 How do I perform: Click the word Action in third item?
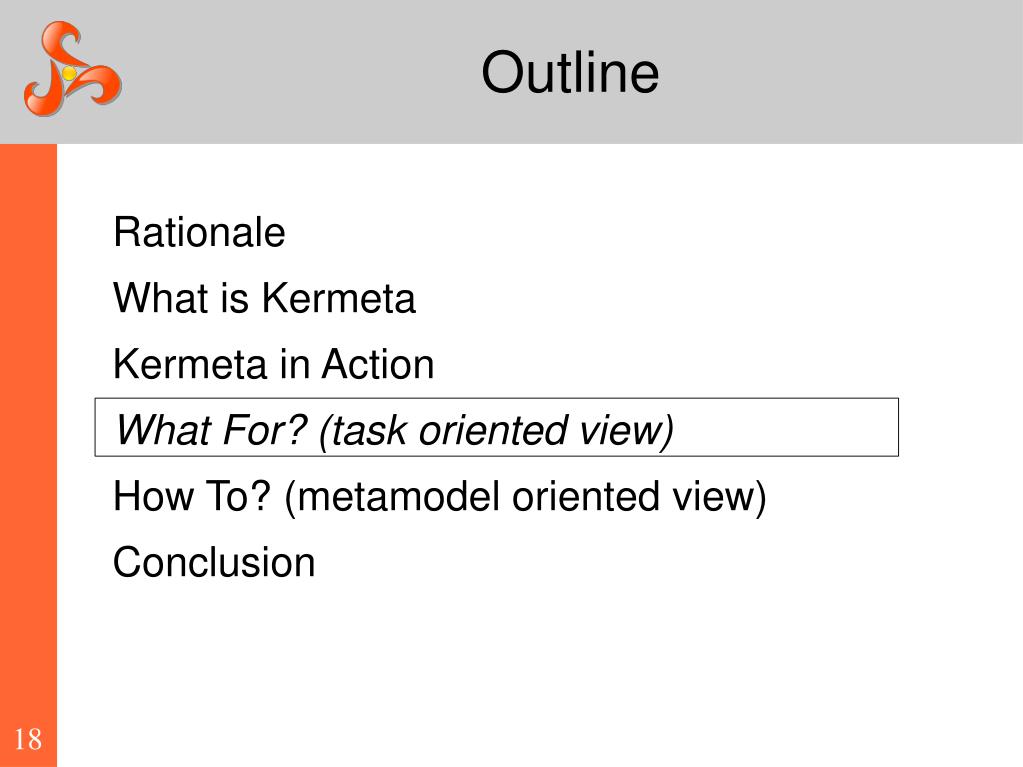pos(378,364)
